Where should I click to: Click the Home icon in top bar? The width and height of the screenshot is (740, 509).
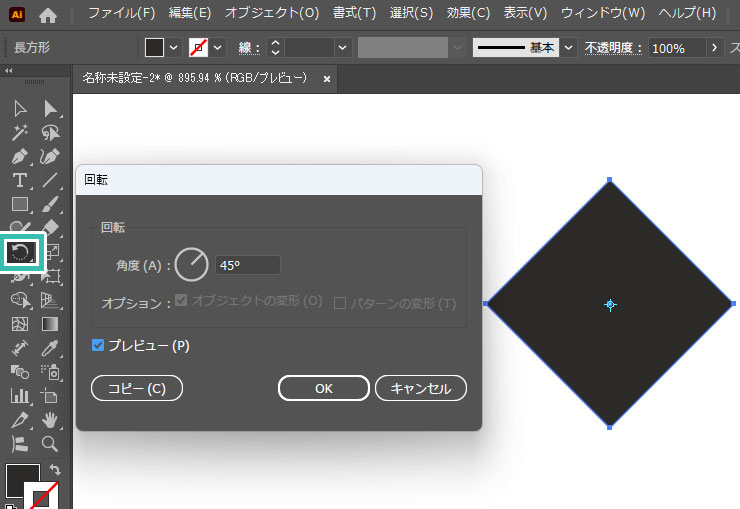(48, 15)
